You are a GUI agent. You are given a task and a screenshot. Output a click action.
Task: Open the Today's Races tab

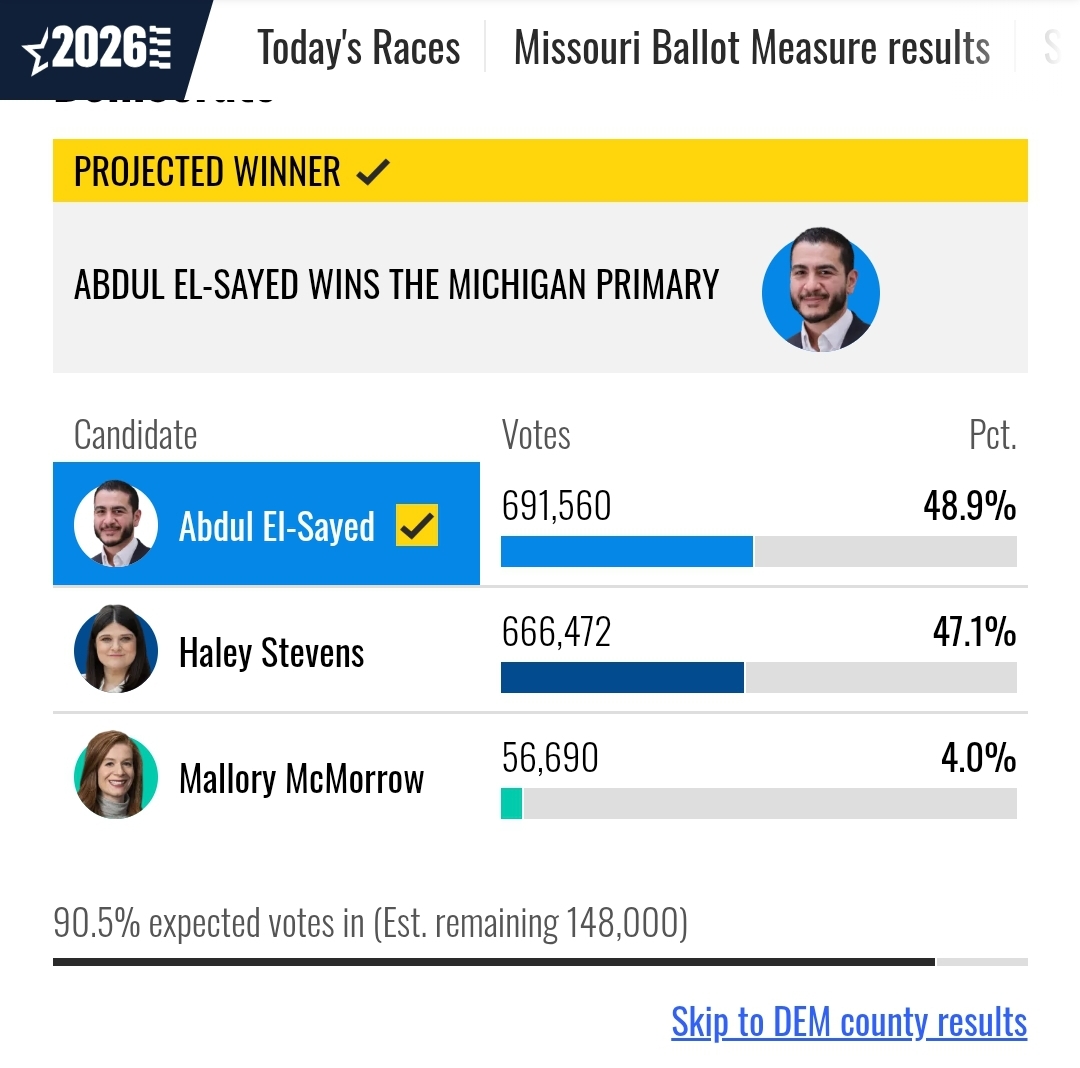click(x=358, y=48)
